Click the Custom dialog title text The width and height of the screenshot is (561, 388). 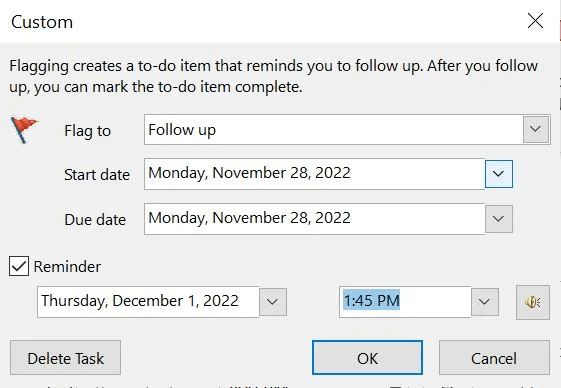[x=42, y=22]
